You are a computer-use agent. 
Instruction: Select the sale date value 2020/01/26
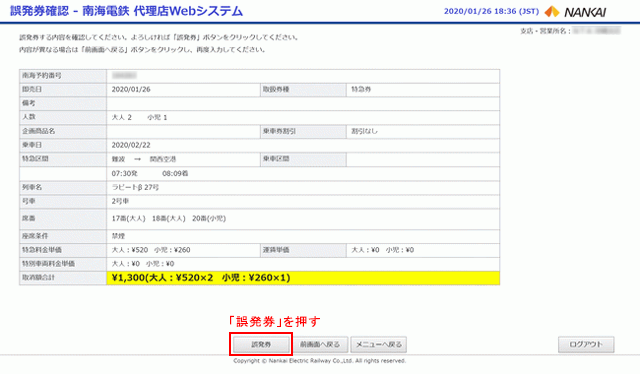click(x=131, y=89)
